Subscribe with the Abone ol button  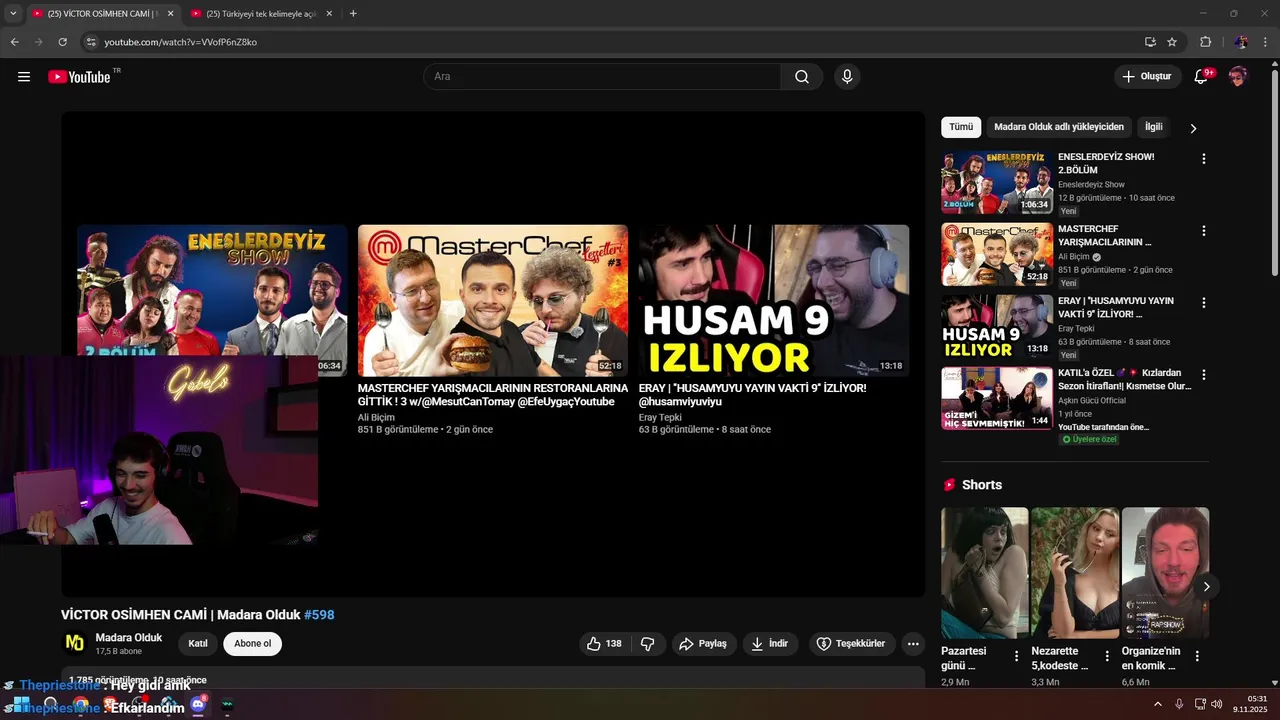[253, 644]
